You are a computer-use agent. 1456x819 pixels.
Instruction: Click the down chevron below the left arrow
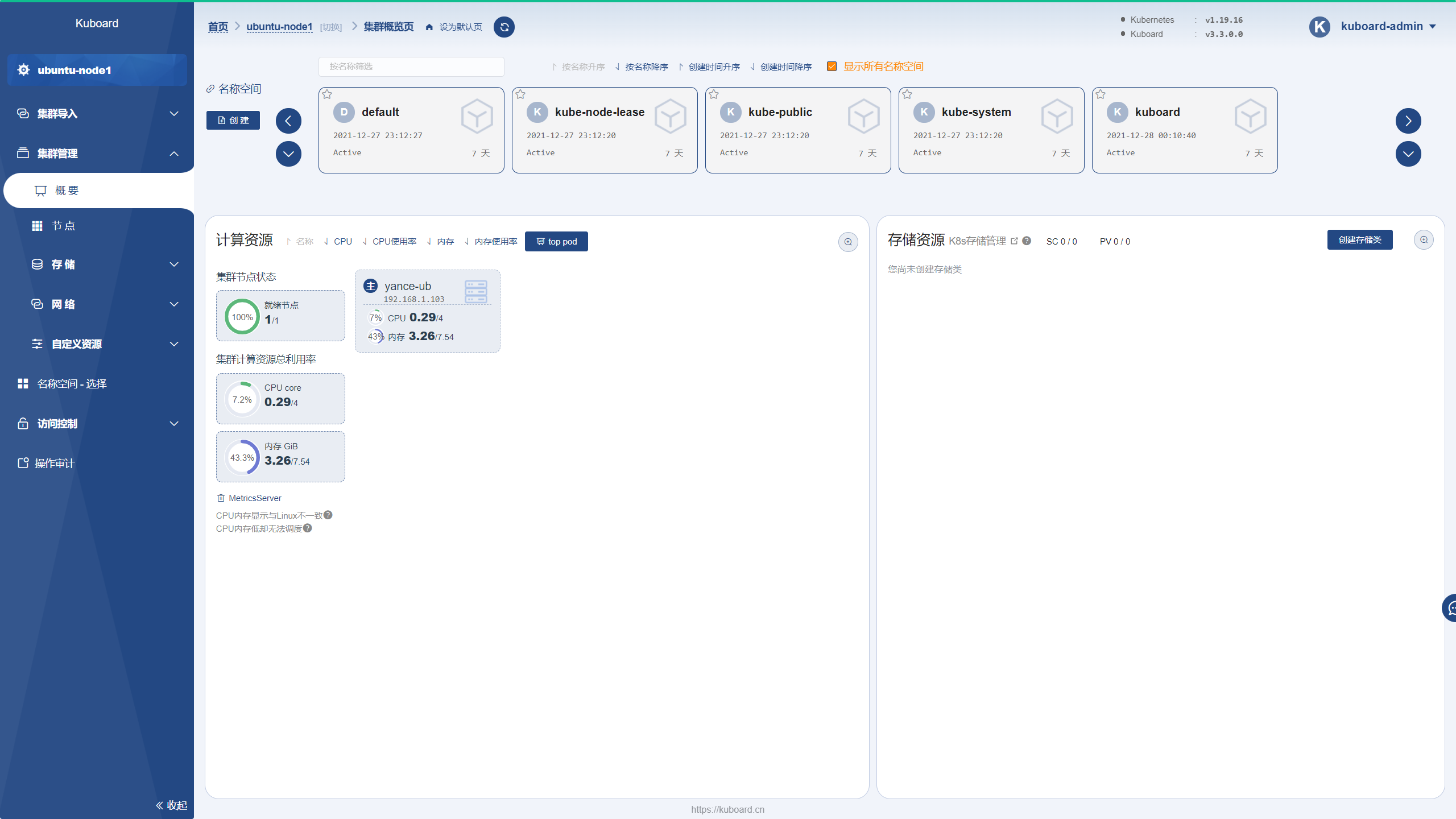tap(288, 154)
